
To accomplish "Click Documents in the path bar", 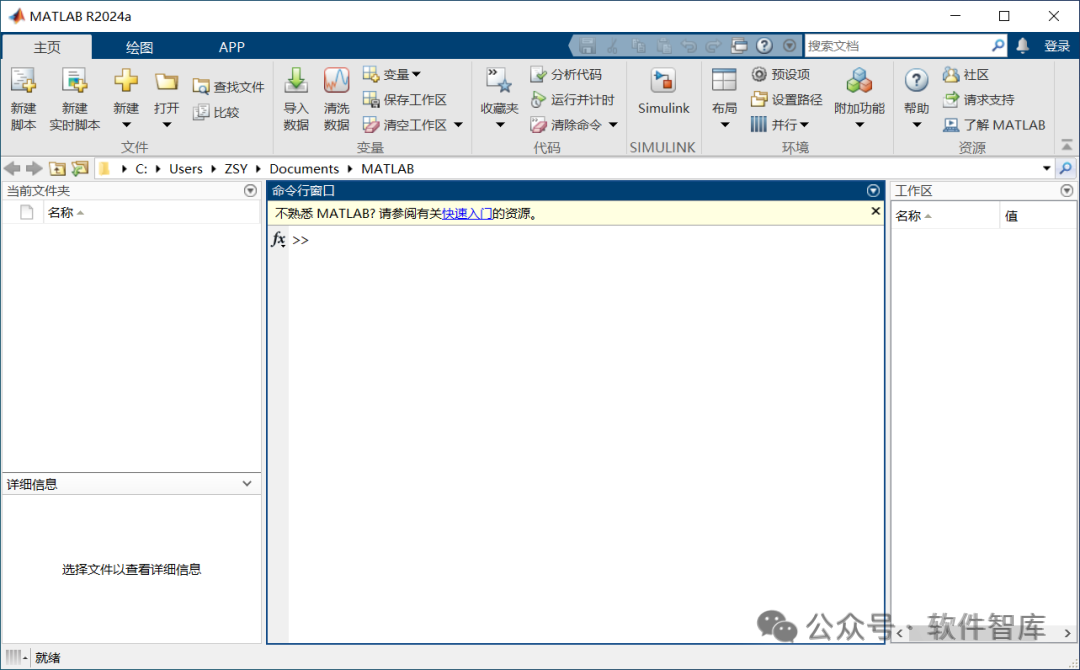I will point(304,169).
